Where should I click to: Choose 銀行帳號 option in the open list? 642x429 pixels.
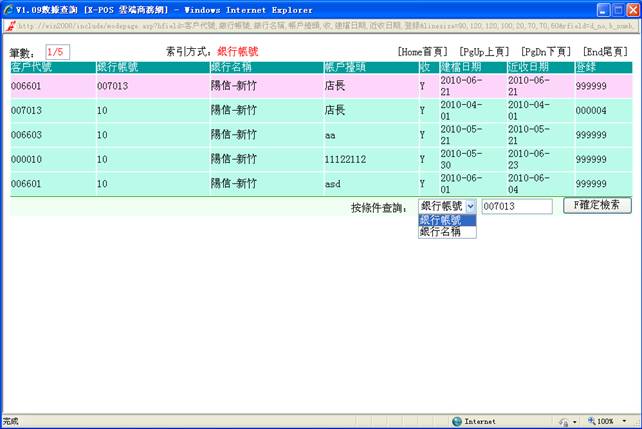pos(447,220)
